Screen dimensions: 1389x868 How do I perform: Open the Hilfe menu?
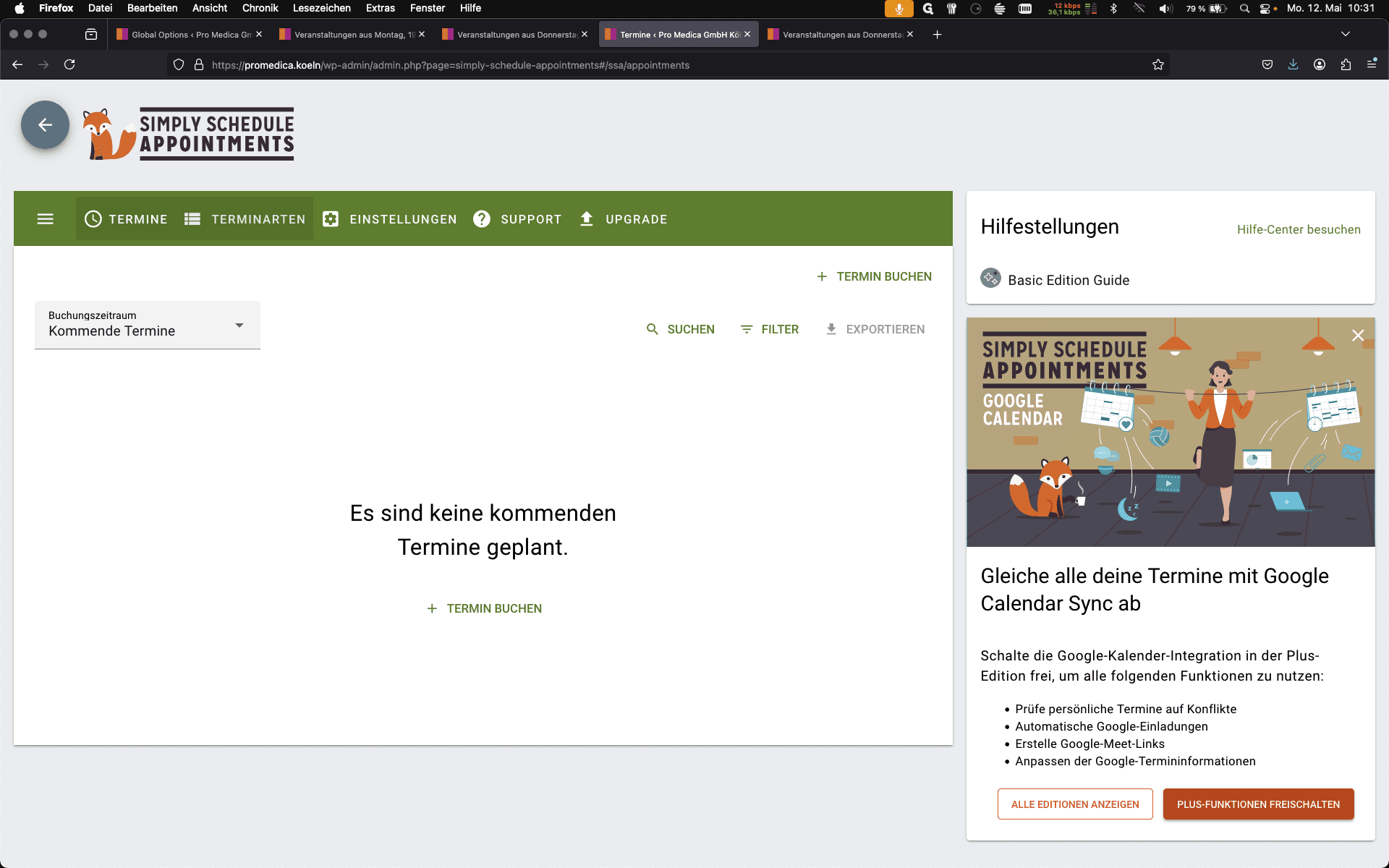coord(471,8)
